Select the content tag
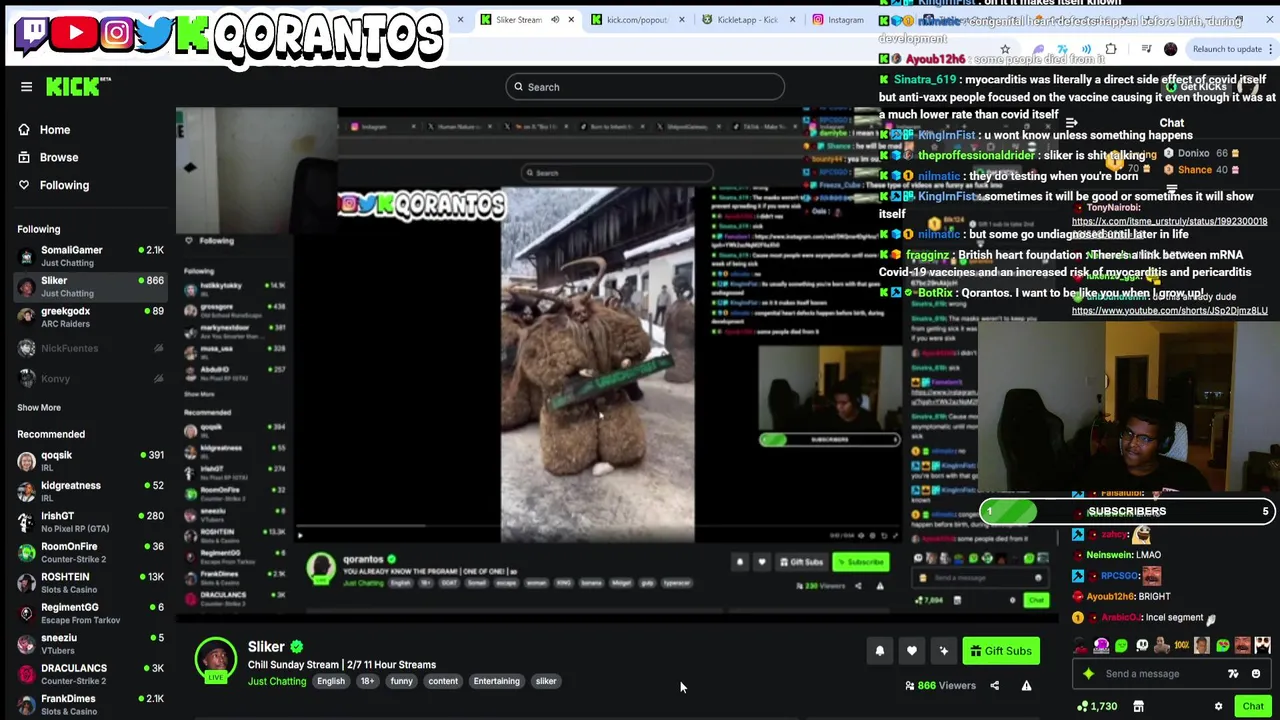This screenshot has height=720, width=1280. (x=443, y=681)
